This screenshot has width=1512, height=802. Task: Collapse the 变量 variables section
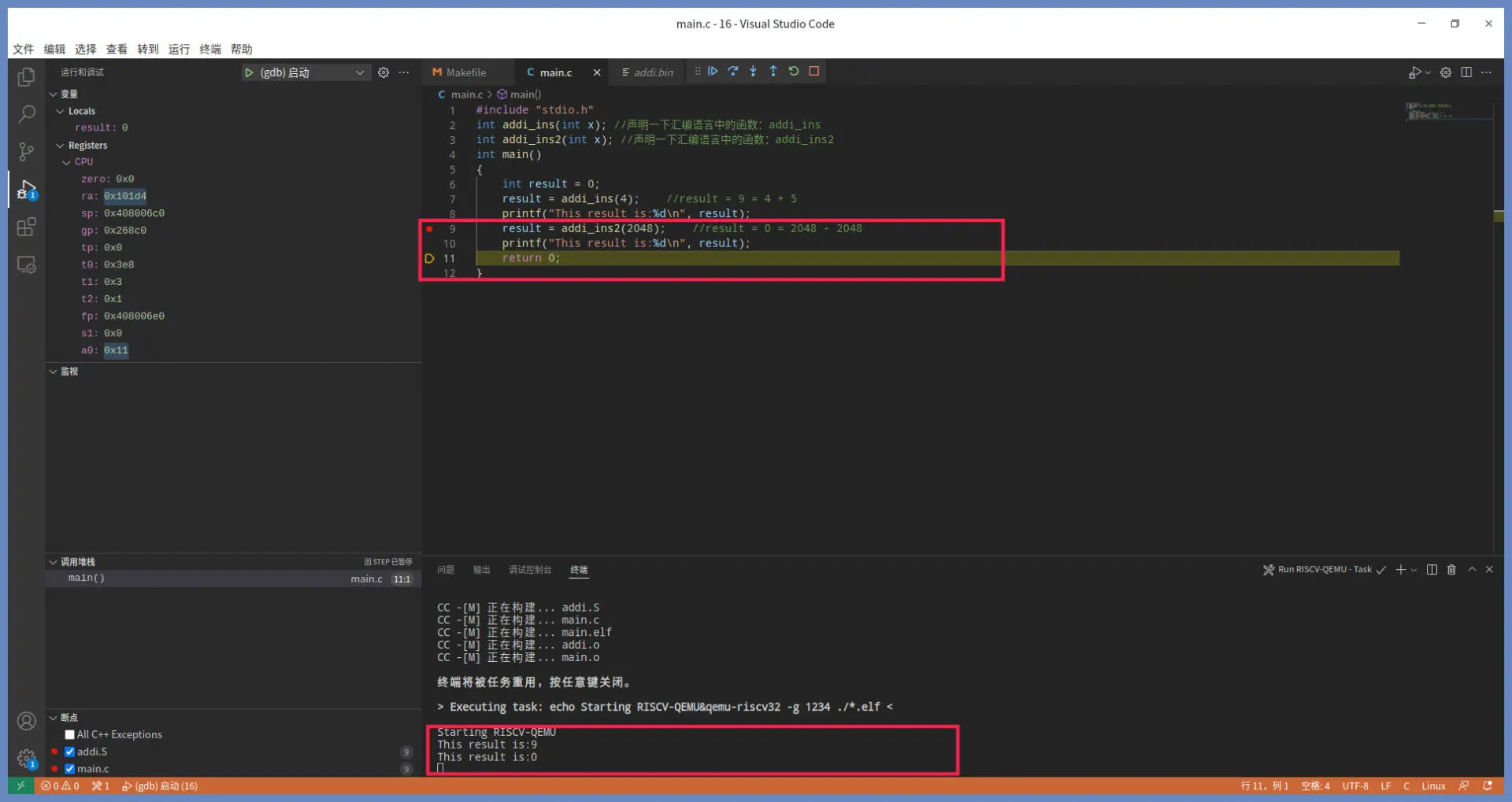[53, 94]
